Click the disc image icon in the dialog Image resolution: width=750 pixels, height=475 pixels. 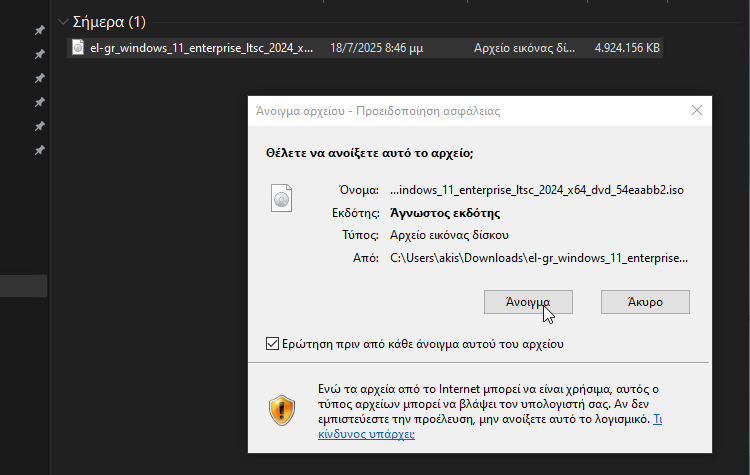281,198
